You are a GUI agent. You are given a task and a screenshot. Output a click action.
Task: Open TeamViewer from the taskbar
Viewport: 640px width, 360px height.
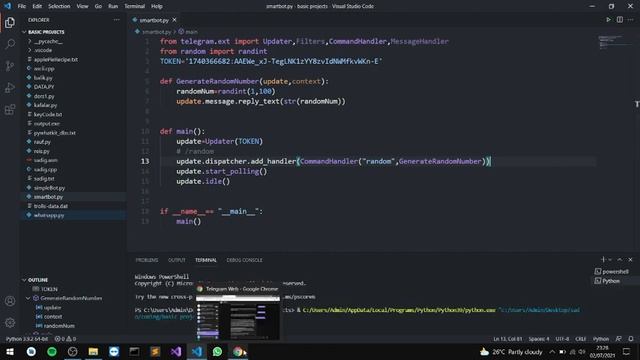pos(114,351)
